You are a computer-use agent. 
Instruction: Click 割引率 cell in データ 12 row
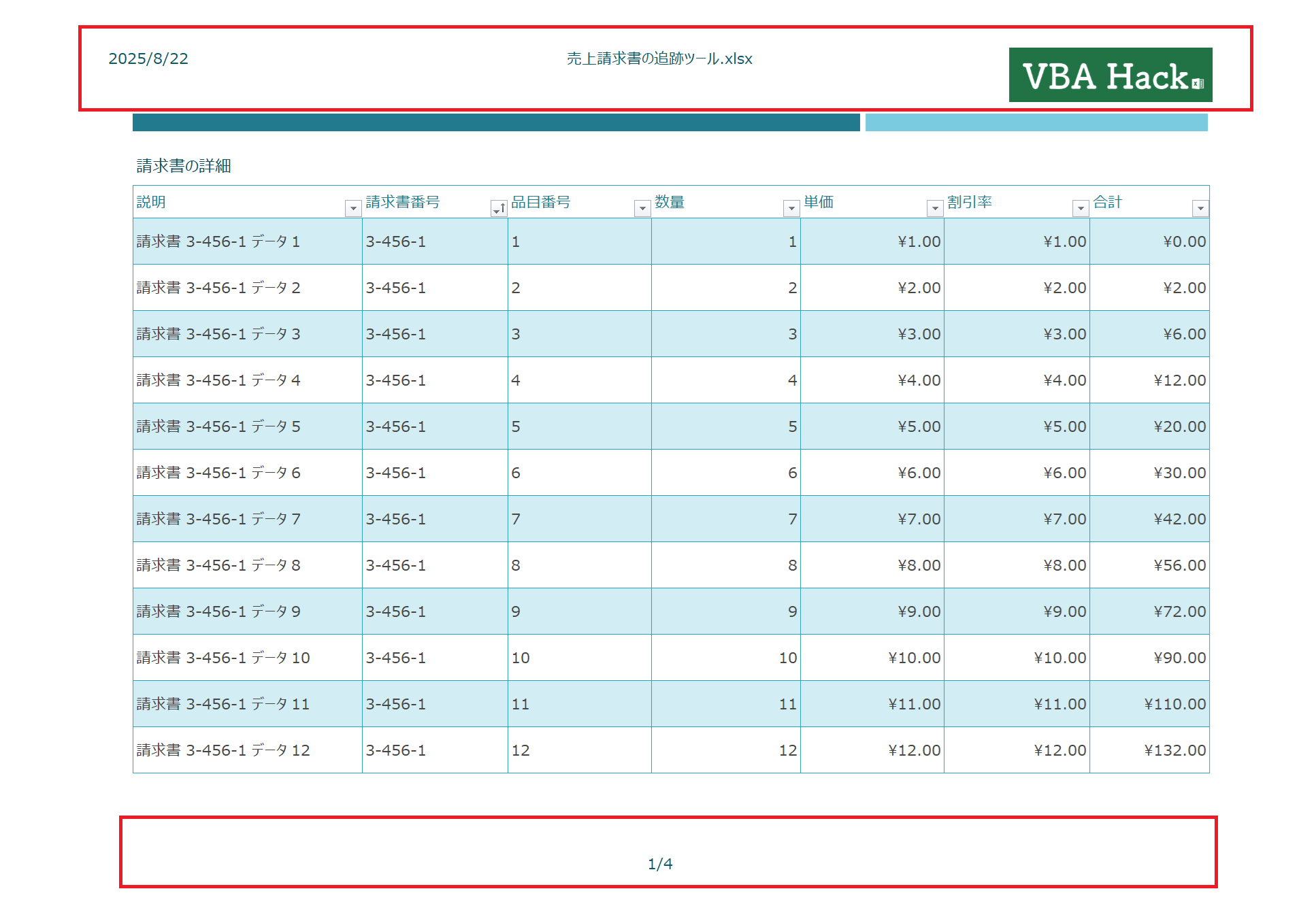[x=1017, y=750]
